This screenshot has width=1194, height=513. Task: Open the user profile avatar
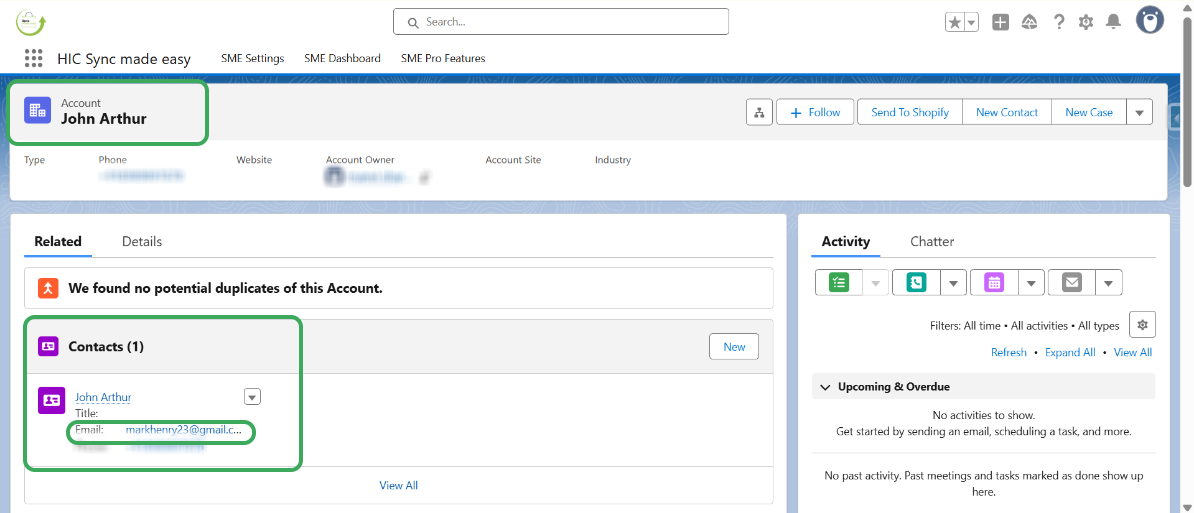(x=1150, y=21)
